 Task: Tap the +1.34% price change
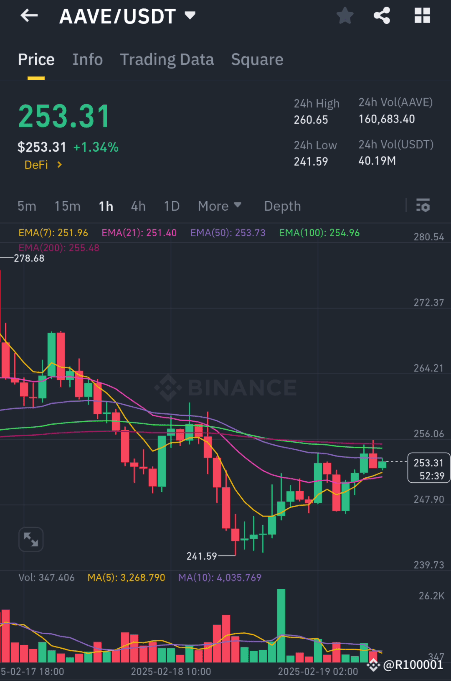coord(96,147)
